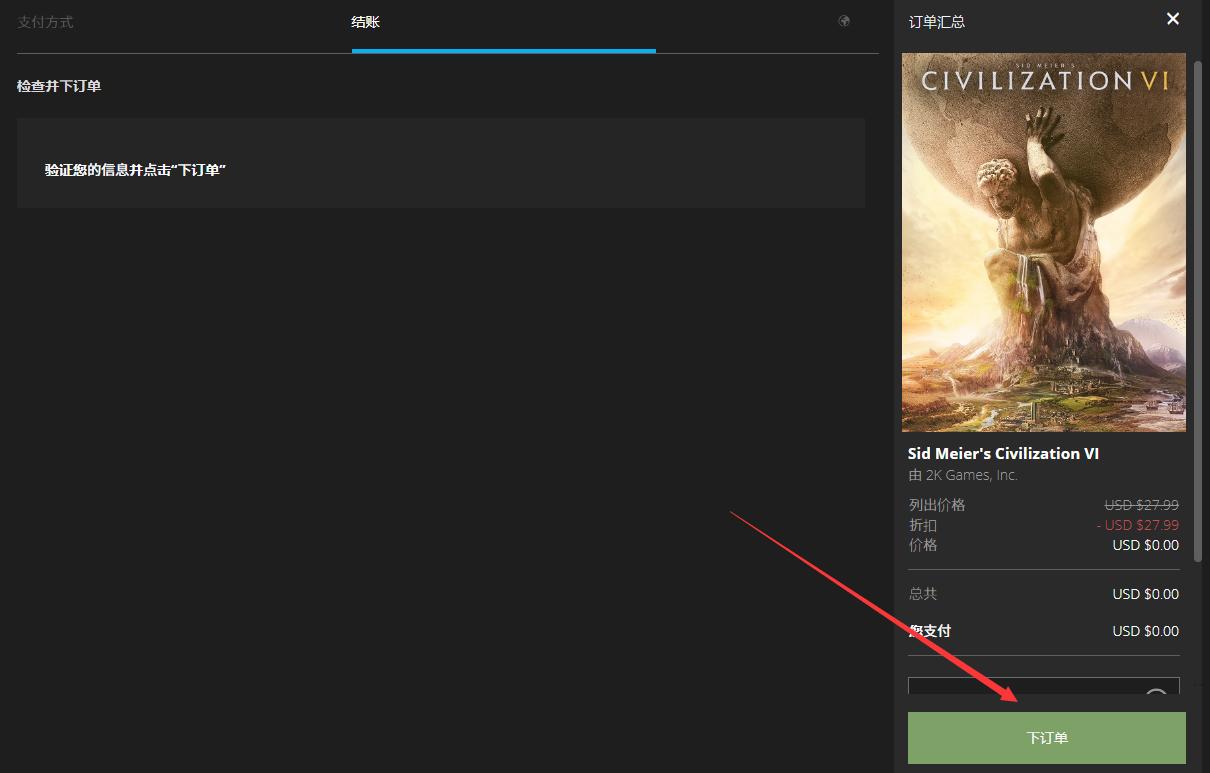Click the red discount amount
The height and width of the screenshot is (773, 1210).
click(1137, 525)
